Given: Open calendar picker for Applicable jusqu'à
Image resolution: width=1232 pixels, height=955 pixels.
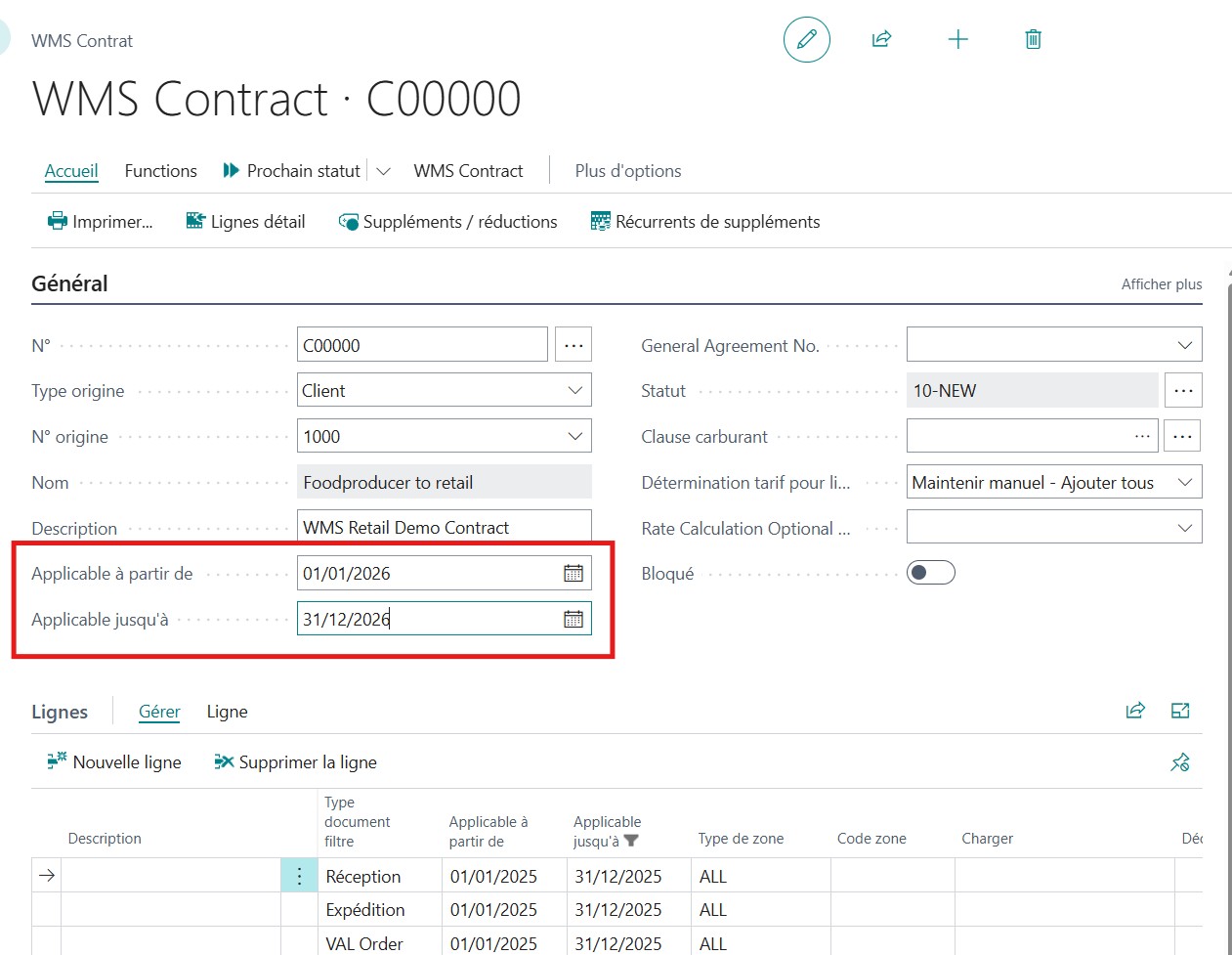Looking at the screenshot, I should [x=574, y=619].
